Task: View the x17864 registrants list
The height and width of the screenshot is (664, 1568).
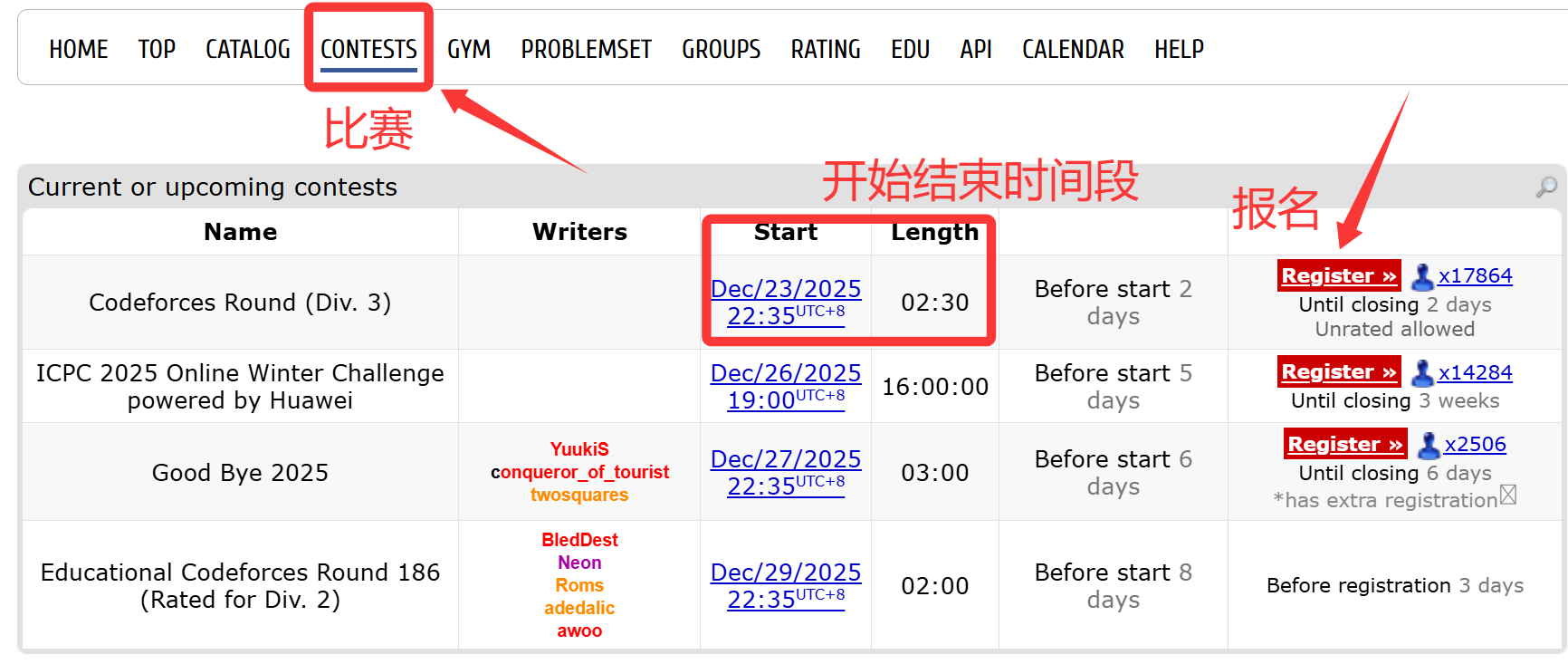Action: (x=1475, y=275)
